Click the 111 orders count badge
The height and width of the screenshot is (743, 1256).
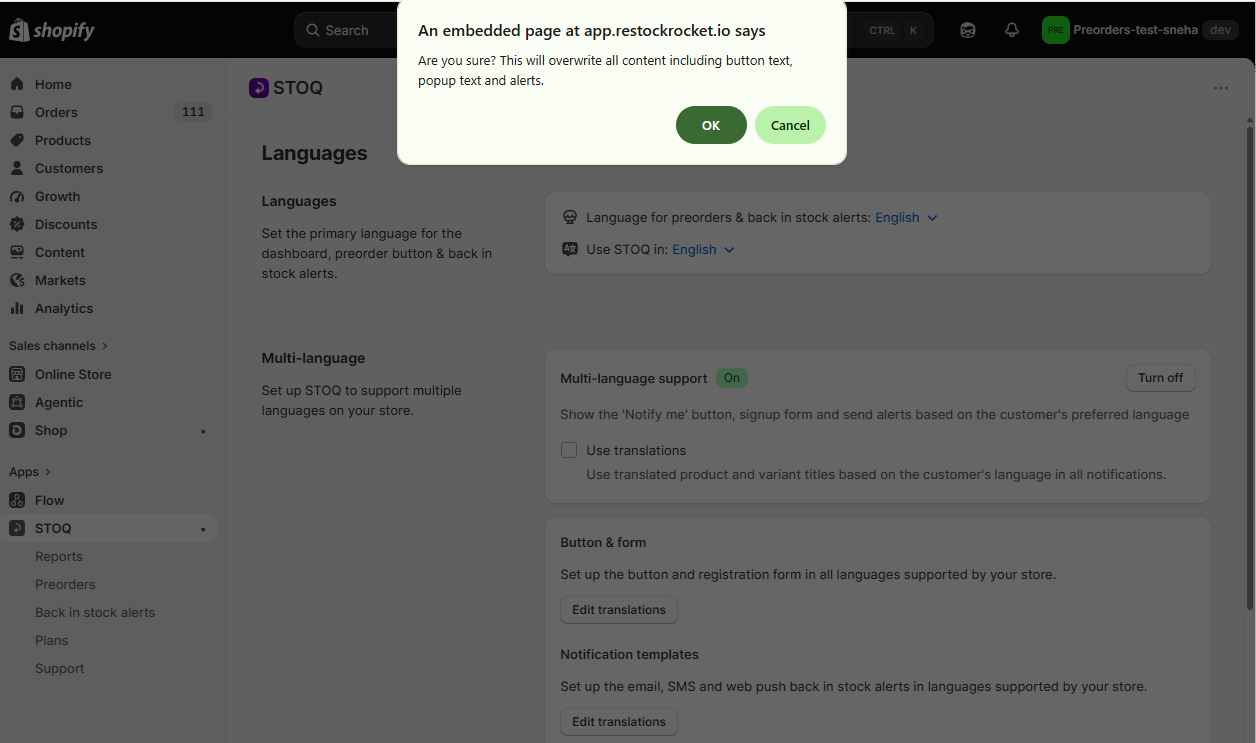[x=193, y=112]
